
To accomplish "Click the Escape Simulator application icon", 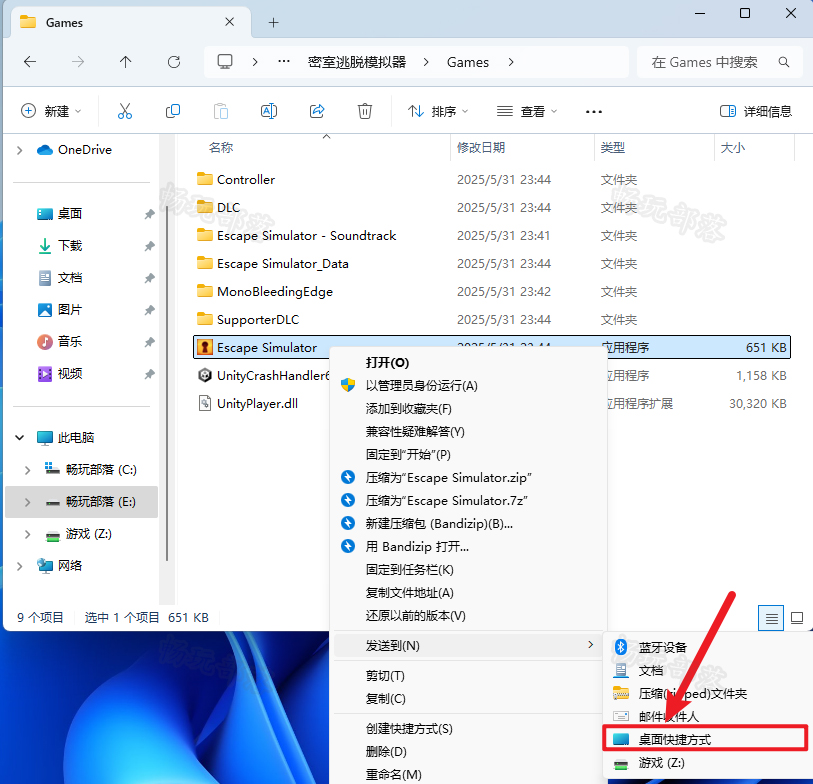I will click(x=205, y=347).
